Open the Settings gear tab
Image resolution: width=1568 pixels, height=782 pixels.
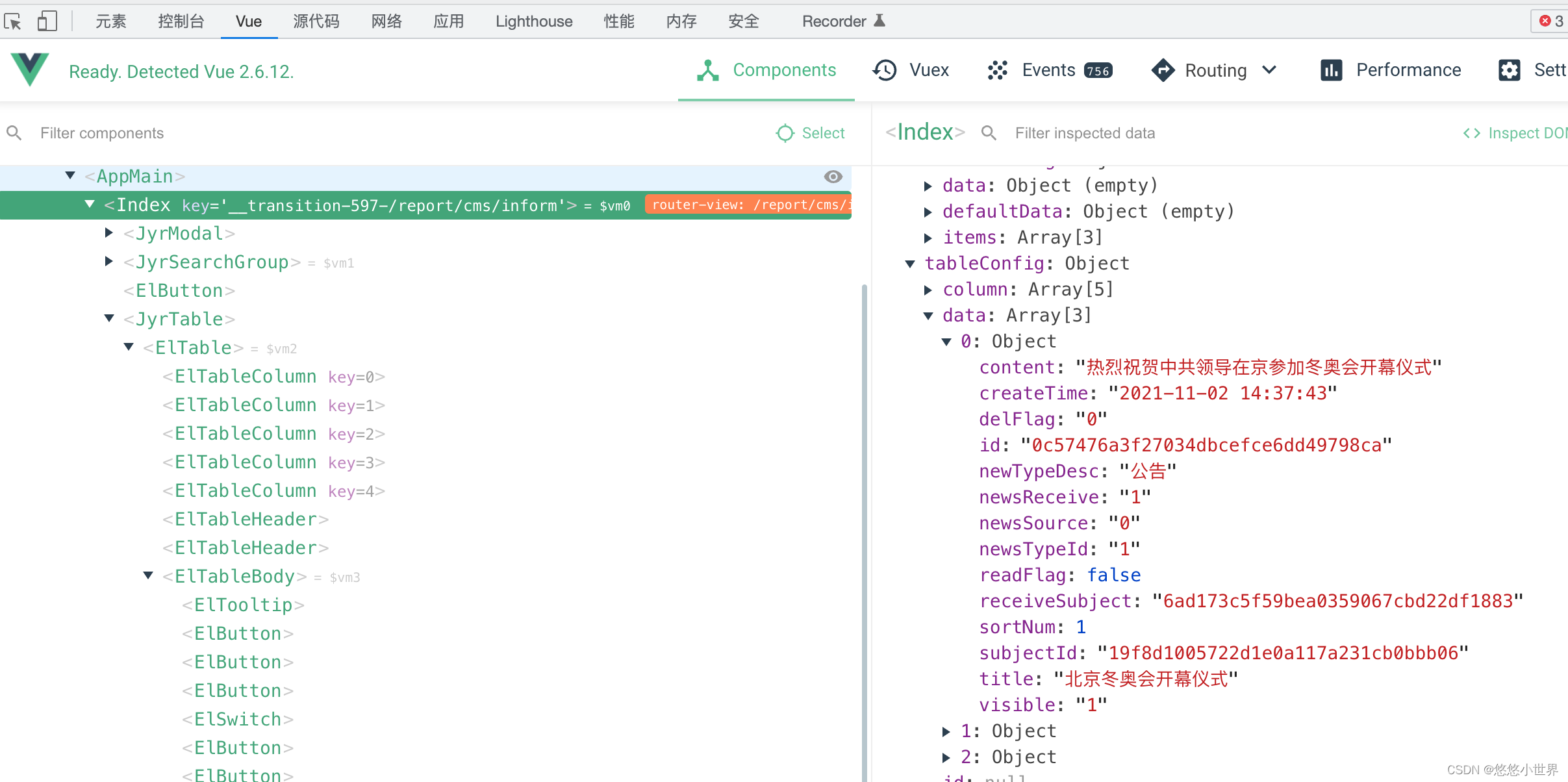click(1510, 70)
